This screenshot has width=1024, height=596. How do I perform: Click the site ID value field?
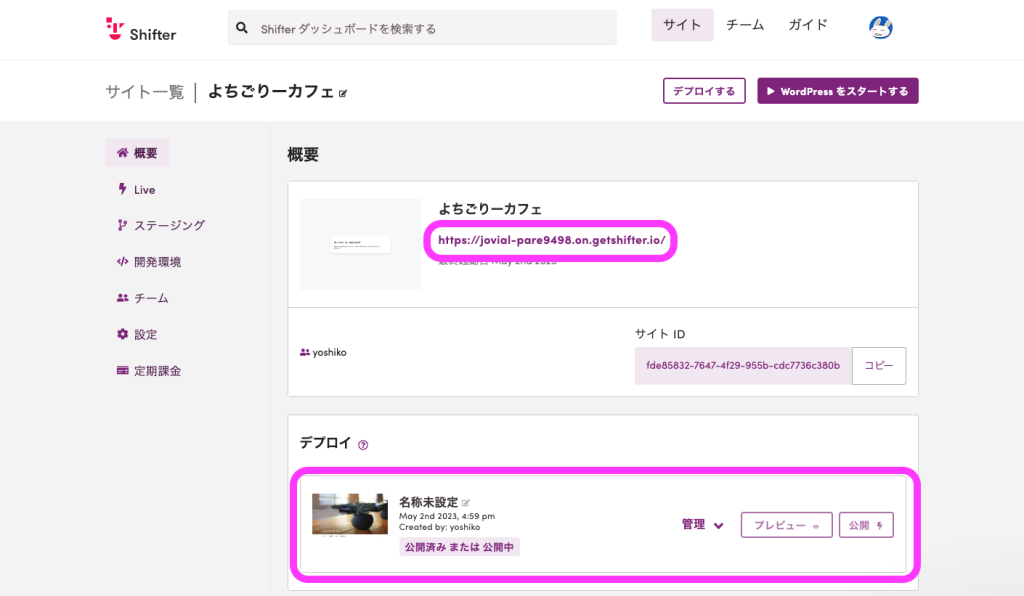click(743, 366)
